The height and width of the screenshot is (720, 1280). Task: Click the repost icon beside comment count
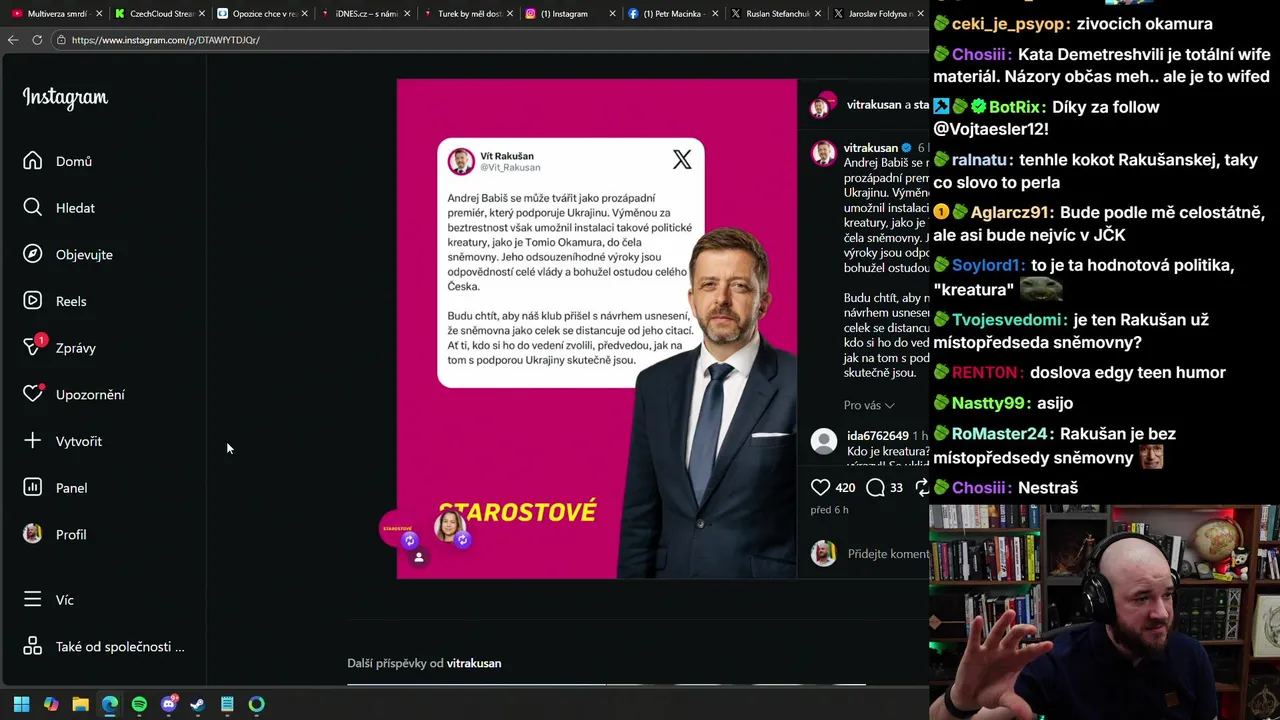click(x=922, y=487)
